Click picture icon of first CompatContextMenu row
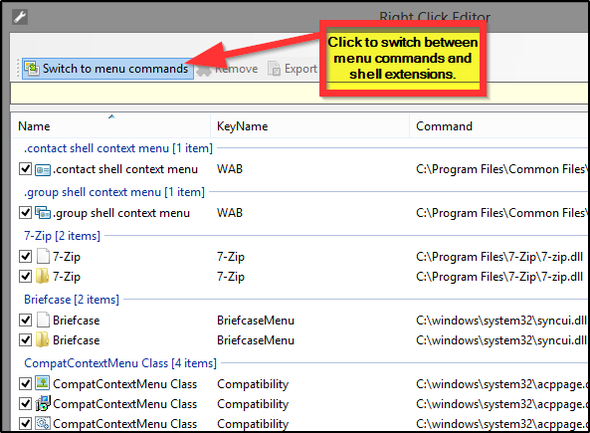 pos(43,383)
